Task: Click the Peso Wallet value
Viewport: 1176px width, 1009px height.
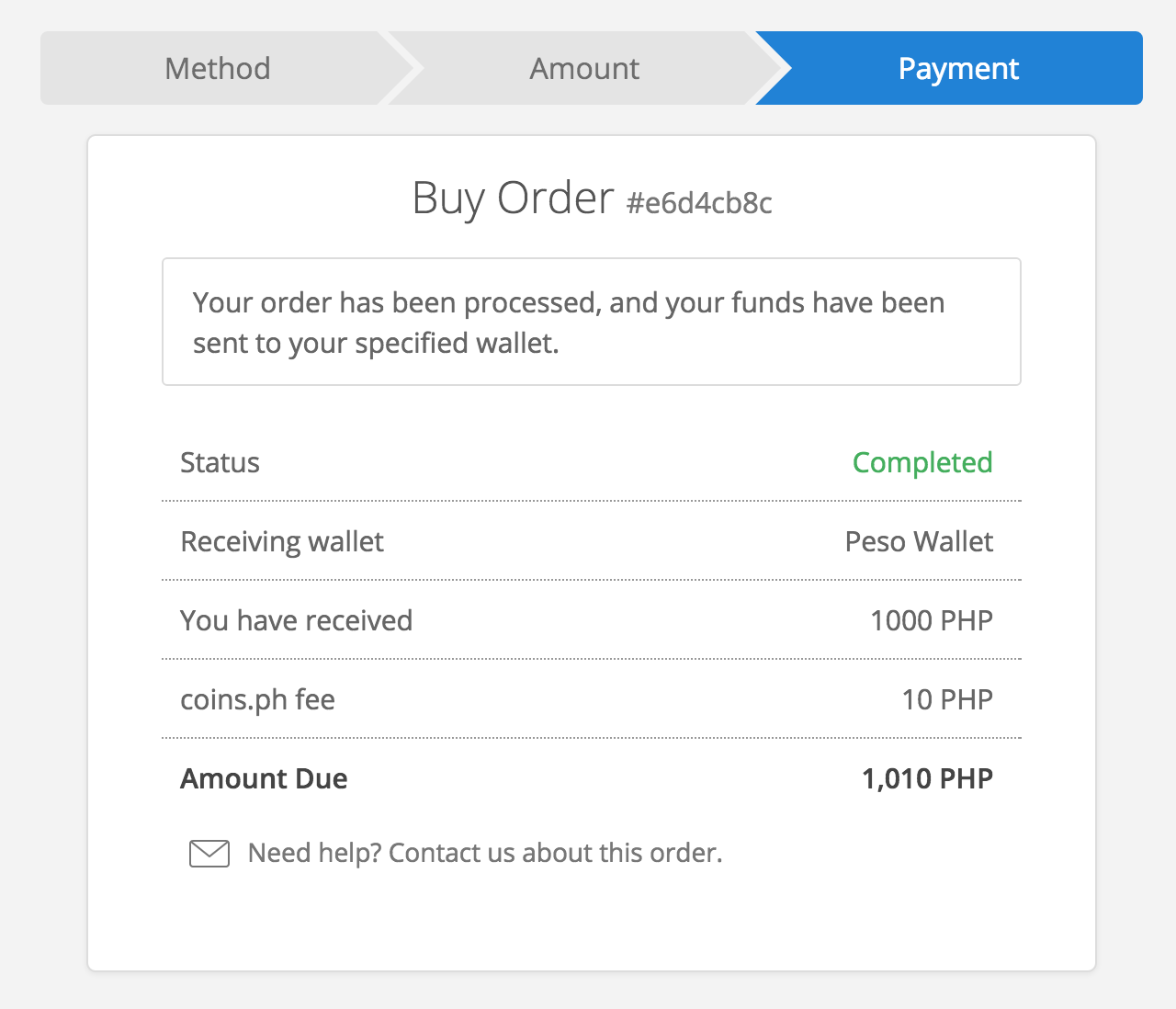Action: tap(919, 541)
